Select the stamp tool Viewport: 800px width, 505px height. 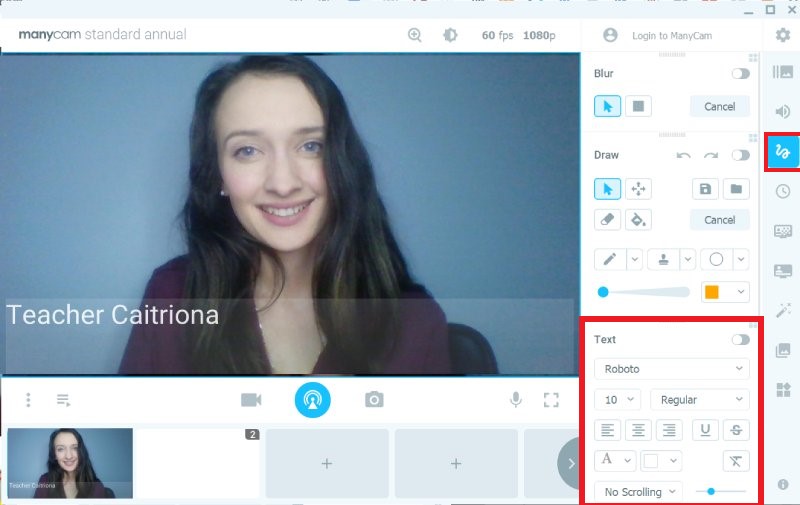[663, 260]
